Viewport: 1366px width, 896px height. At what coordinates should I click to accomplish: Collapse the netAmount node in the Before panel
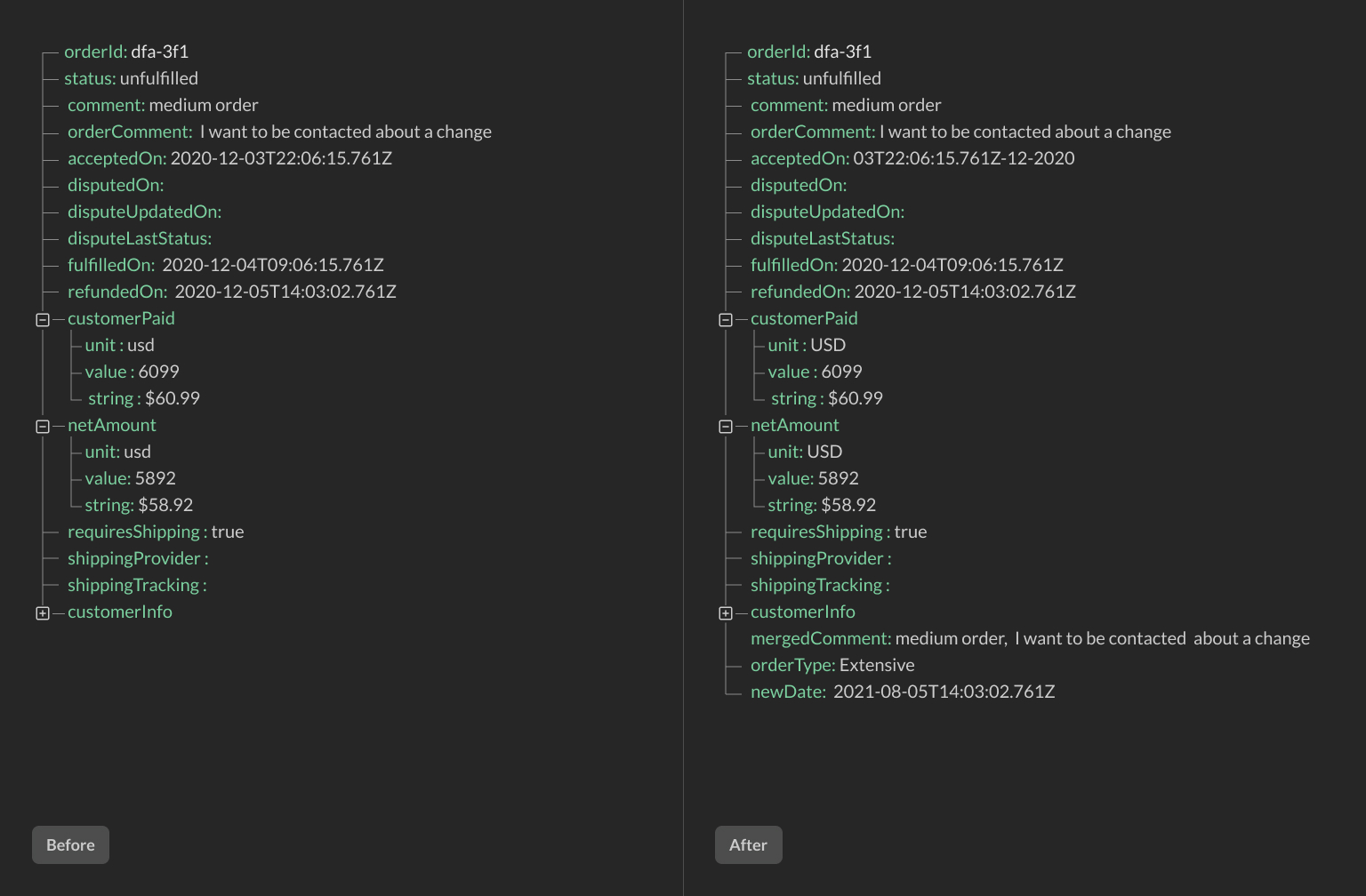(x=41, y=426)
